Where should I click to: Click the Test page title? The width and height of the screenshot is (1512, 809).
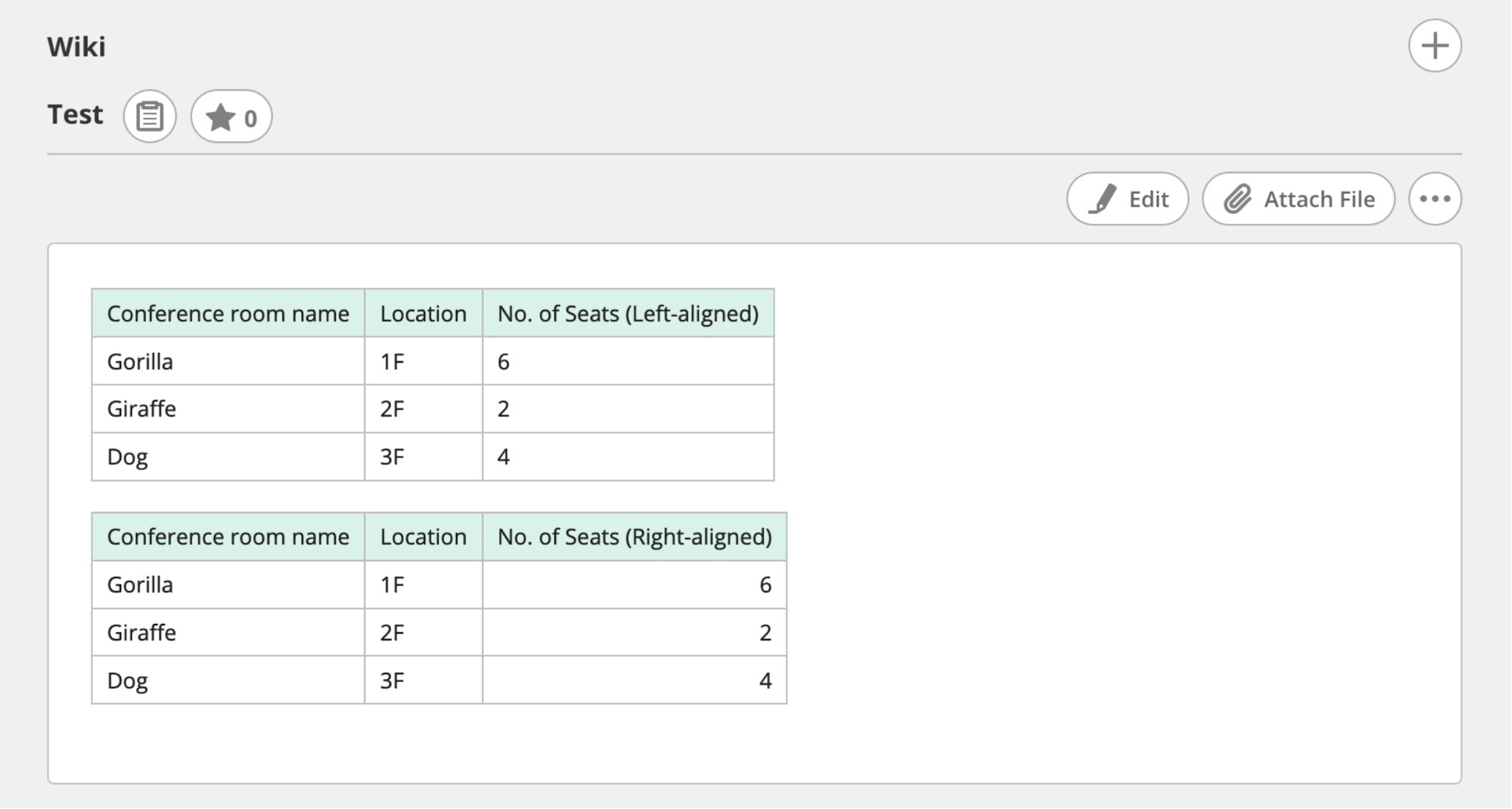coord(75,115)
